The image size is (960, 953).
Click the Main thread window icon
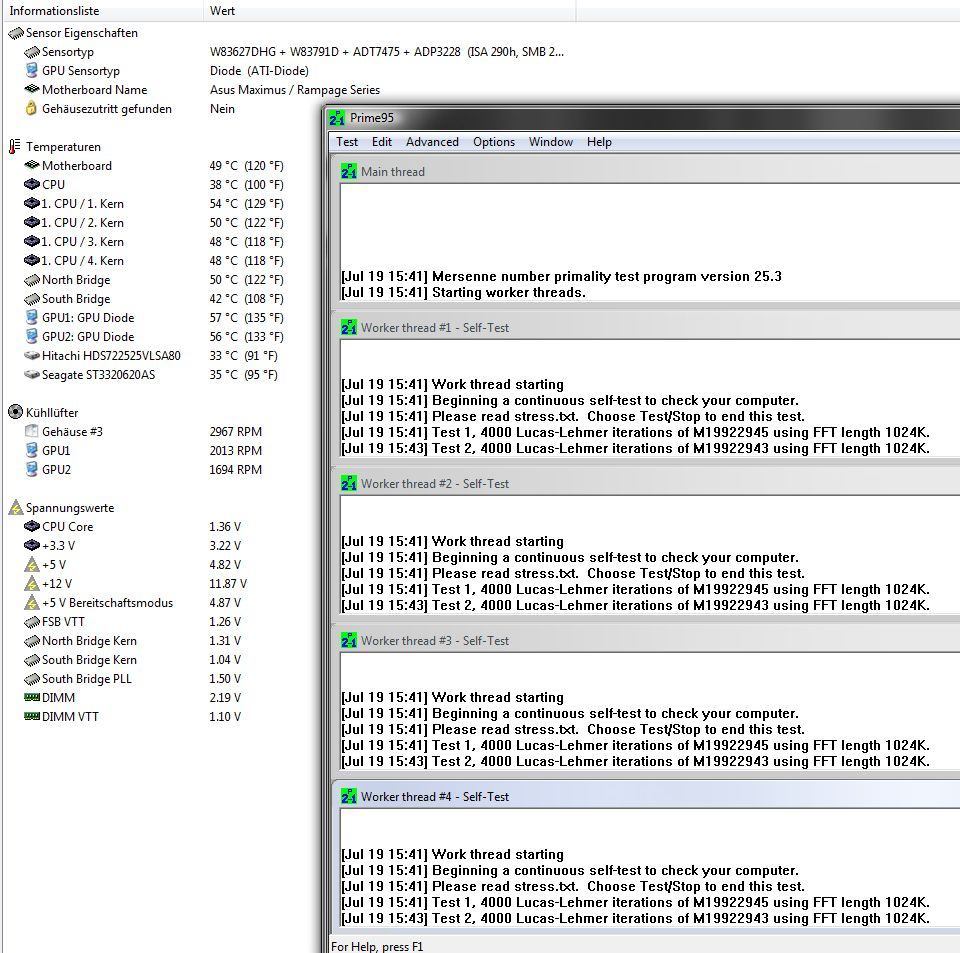coord(348,171)
